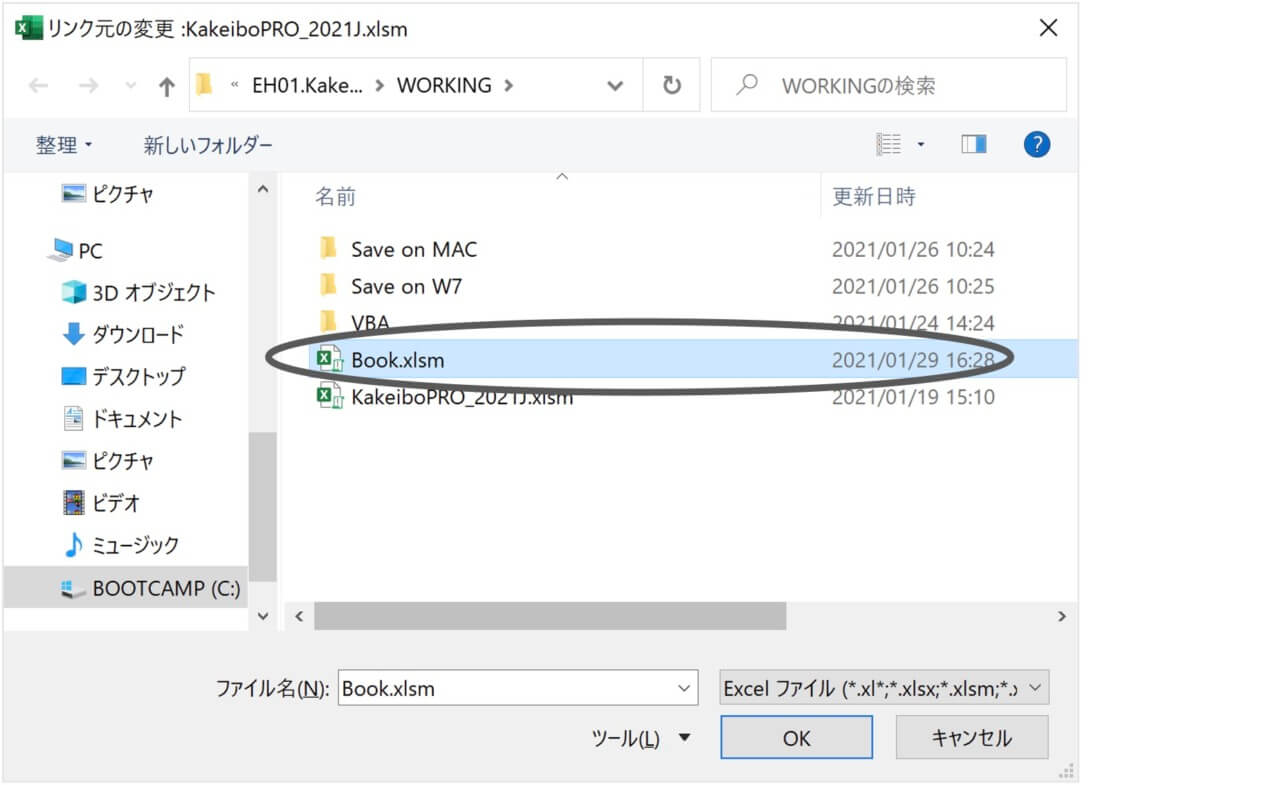Open the ファイル名 dropdown arrow

(685, 688)
